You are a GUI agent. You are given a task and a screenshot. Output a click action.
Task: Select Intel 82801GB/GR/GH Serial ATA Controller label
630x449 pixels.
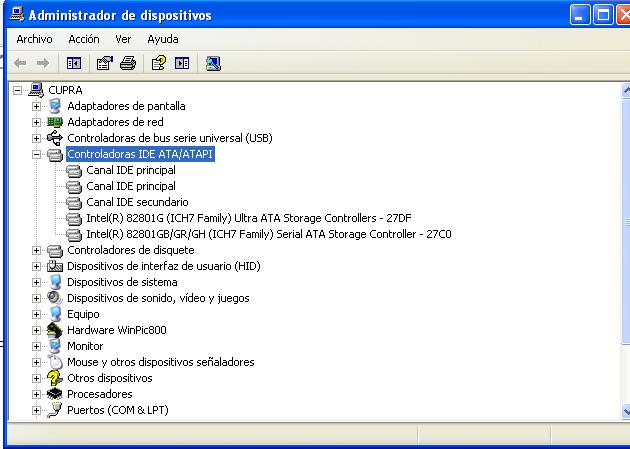click(x=269, y=234)
